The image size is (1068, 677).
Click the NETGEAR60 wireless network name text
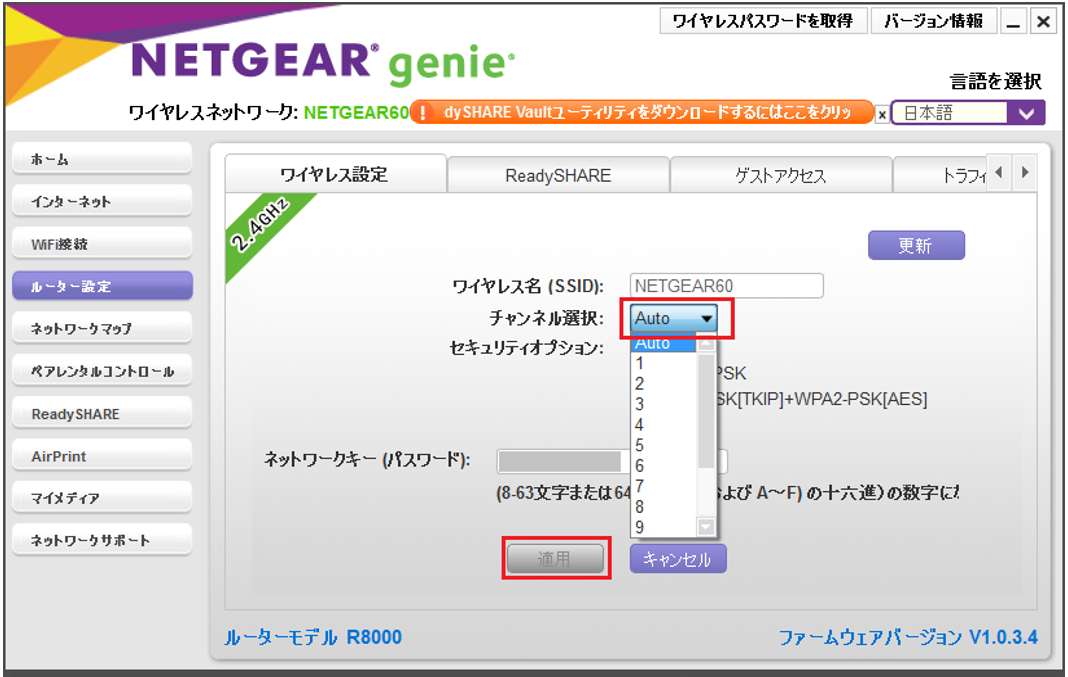(356, 112)
